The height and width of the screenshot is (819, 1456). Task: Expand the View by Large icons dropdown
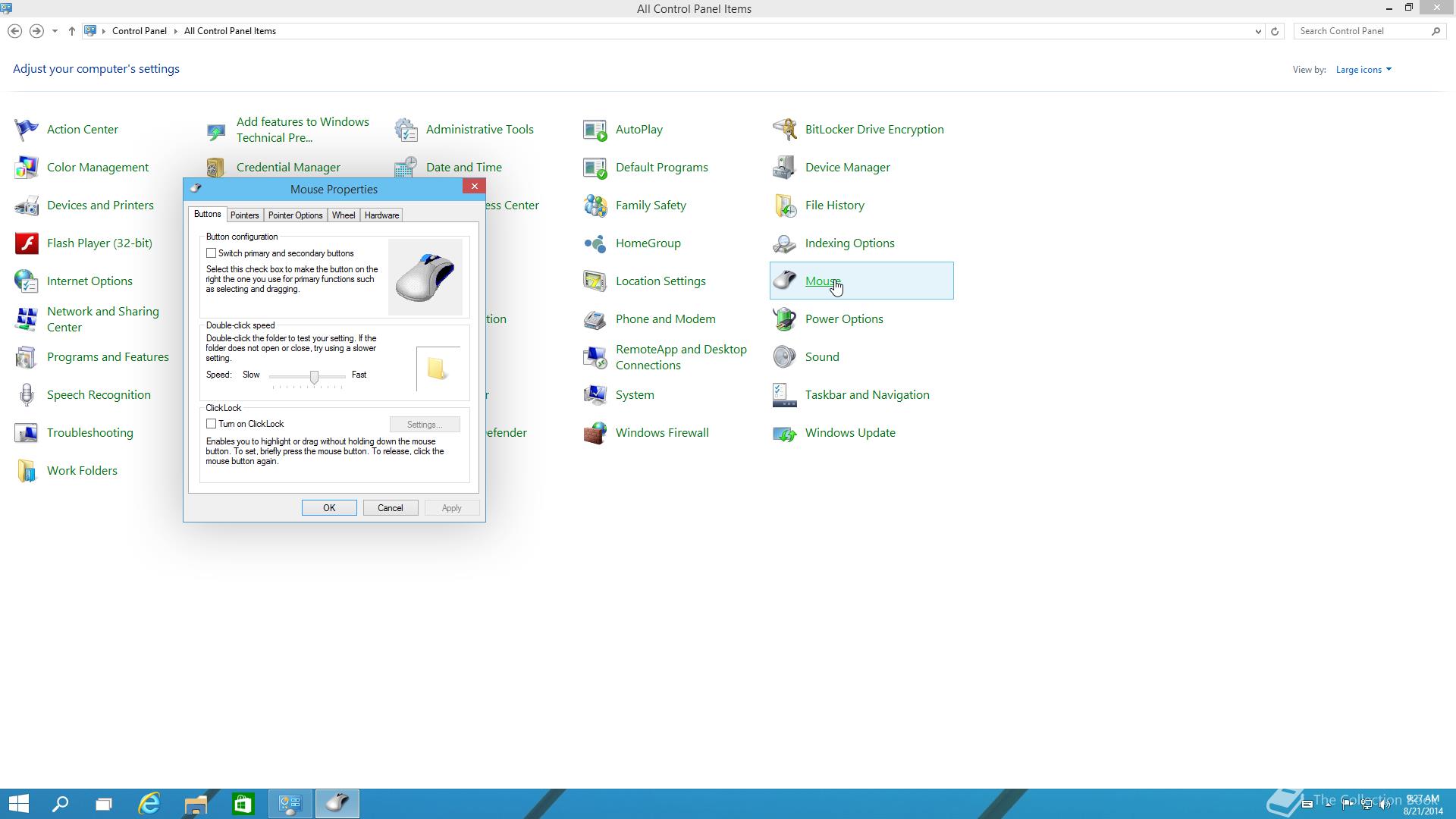[1363, 70]
